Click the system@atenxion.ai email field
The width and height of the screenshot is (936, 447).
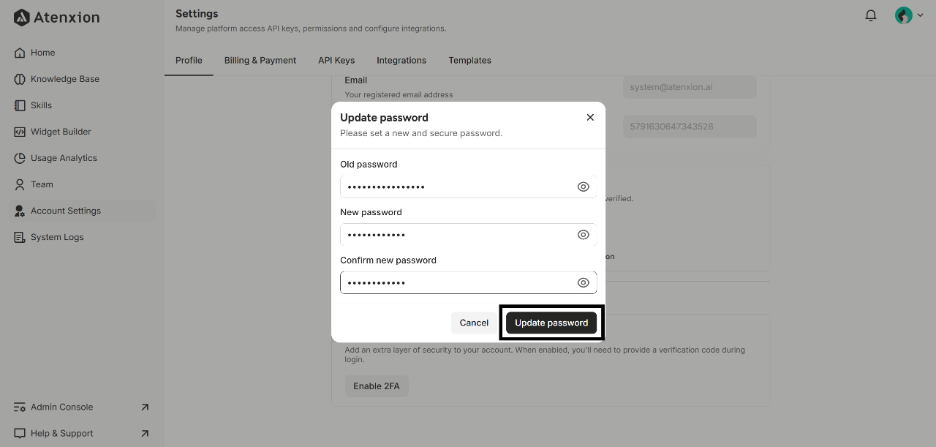coord(689,87)
